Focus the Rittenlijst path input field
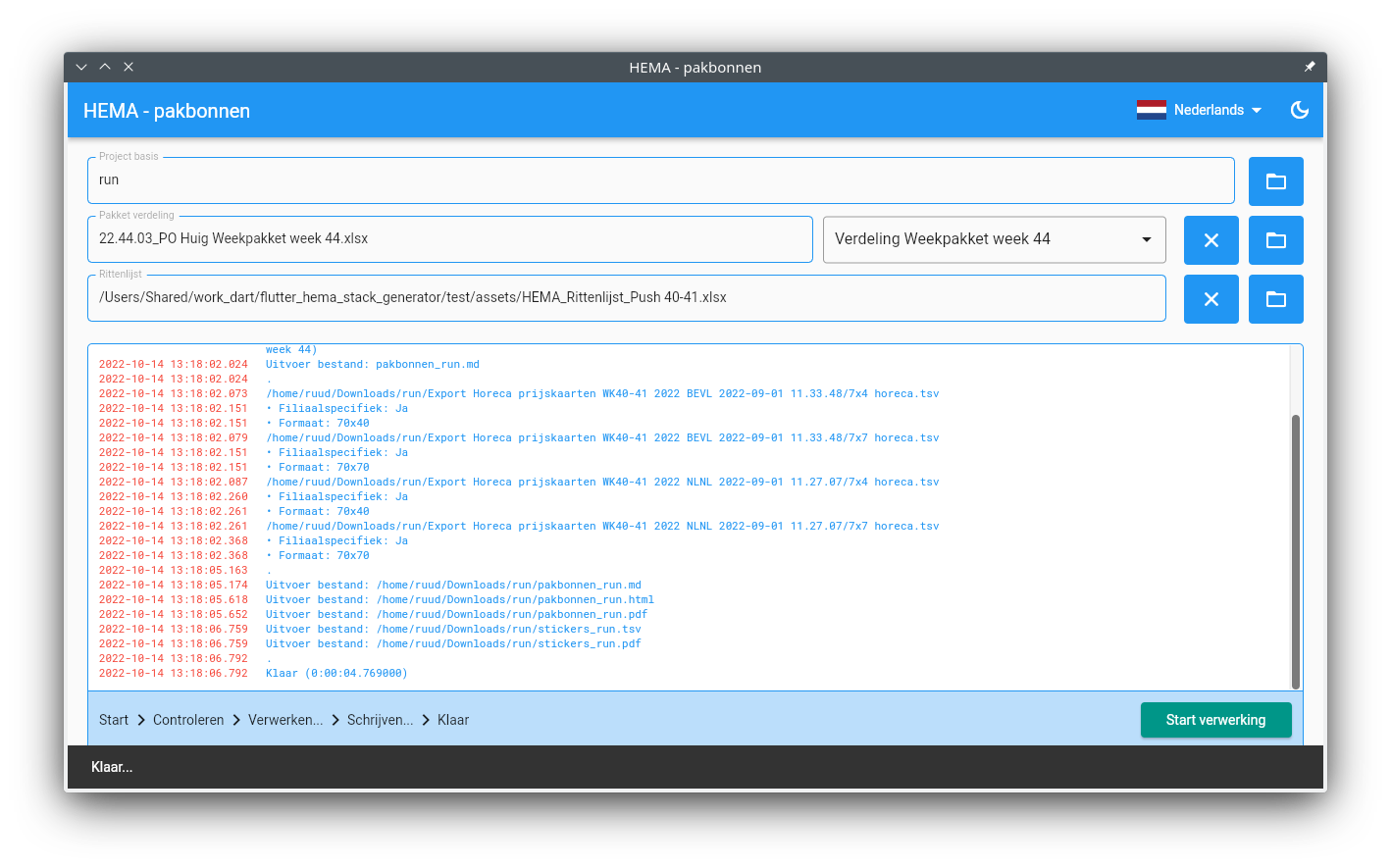The height and width of the screenshot is (868, 1391). click(x=626, y=298)
